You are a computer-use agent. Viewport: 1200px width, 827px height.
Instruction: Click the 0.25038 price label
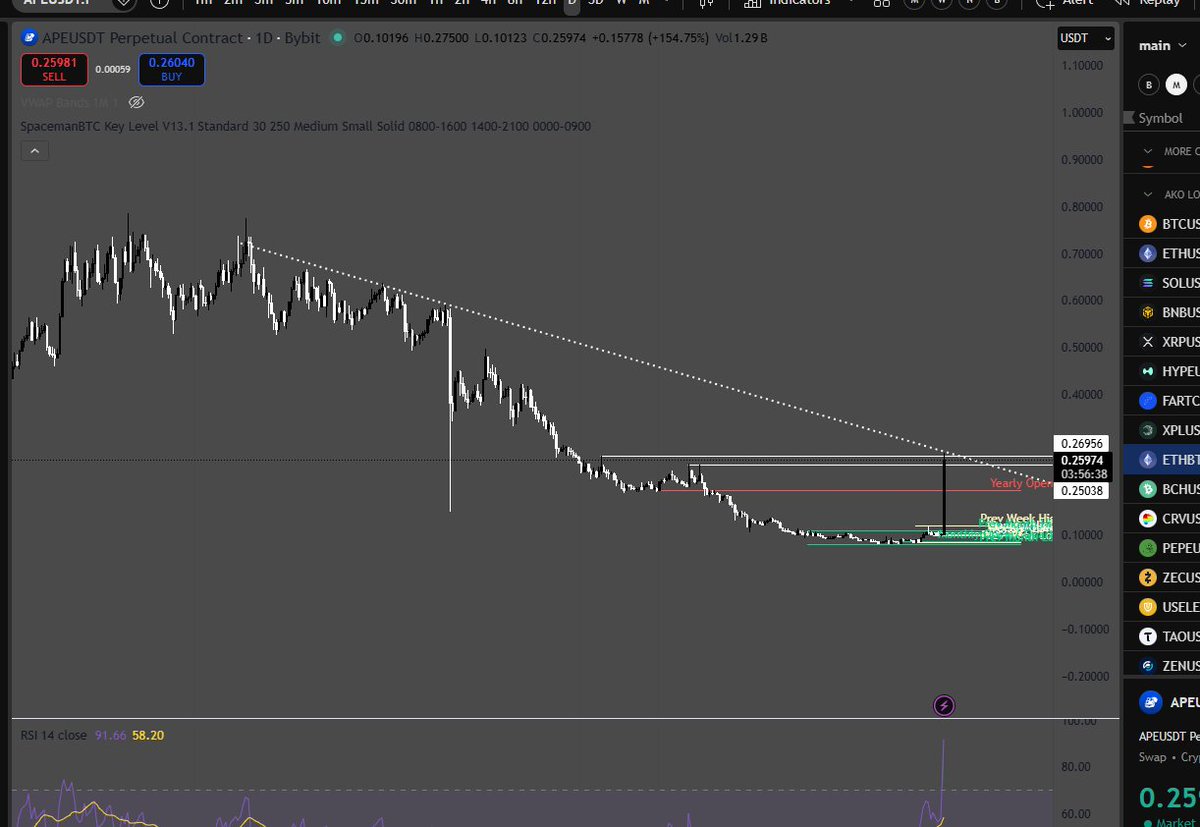click(x=1081, y=491)
